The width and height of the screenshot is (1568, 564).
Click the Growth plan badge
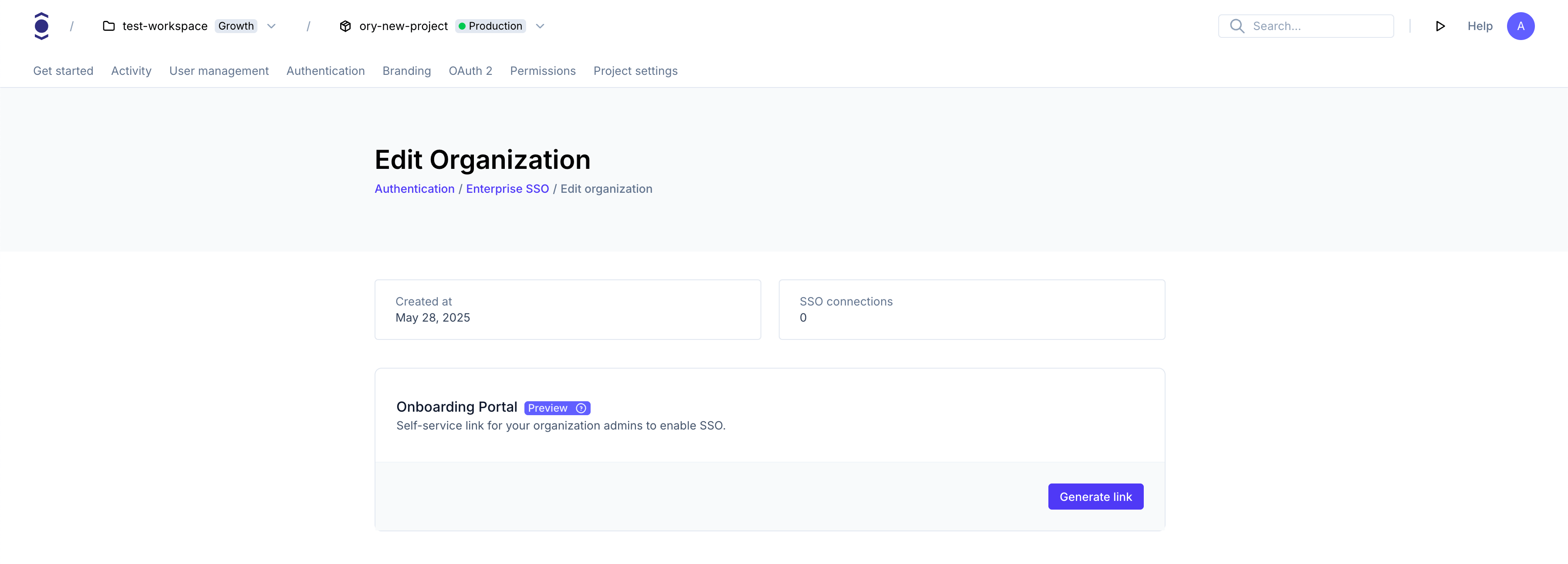(x=236, y=26)
